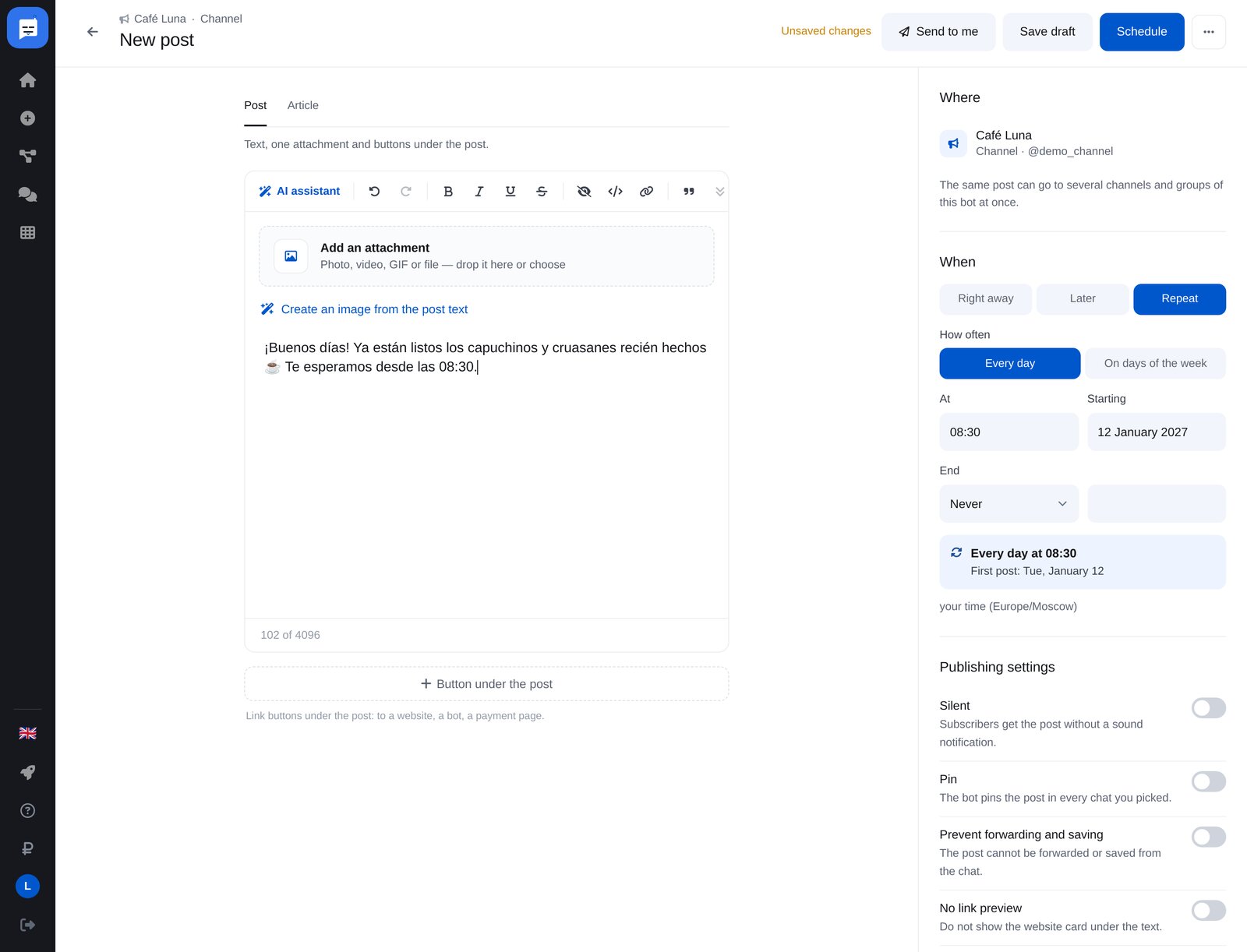The width and height of the screenshot is (1247, 952).
Task: Apply spoiler hidden-text formatting
Action: point(584,192)
